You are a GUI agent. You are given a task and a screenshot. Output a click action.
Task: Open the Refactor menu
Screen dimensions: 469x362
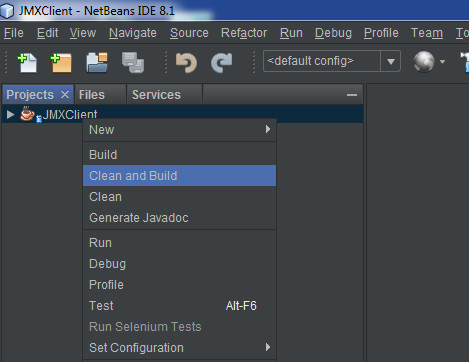click(244, 33)
